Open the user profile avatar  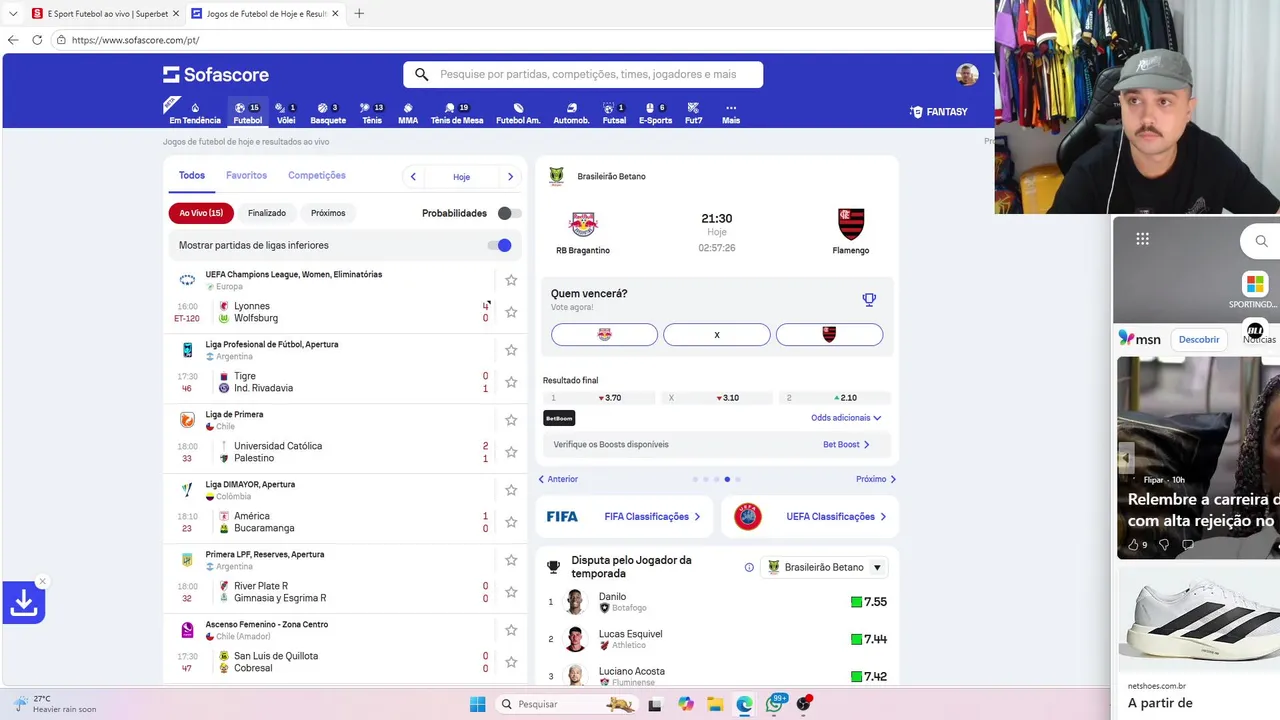967,75
